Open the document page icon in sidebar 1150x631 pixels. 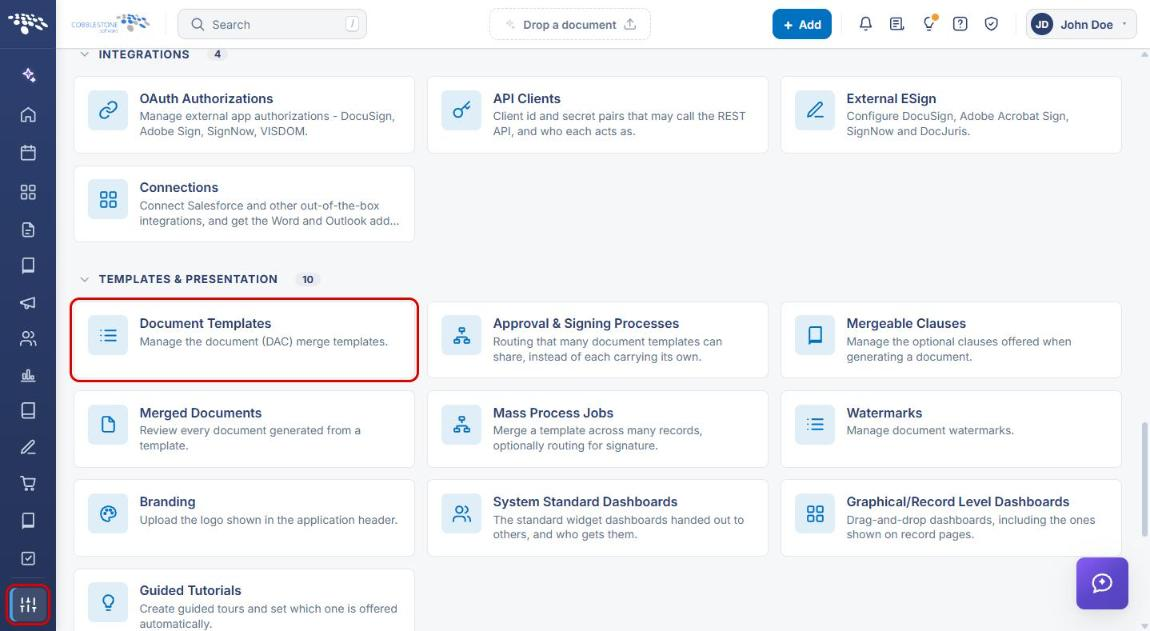tap(28, 230)
